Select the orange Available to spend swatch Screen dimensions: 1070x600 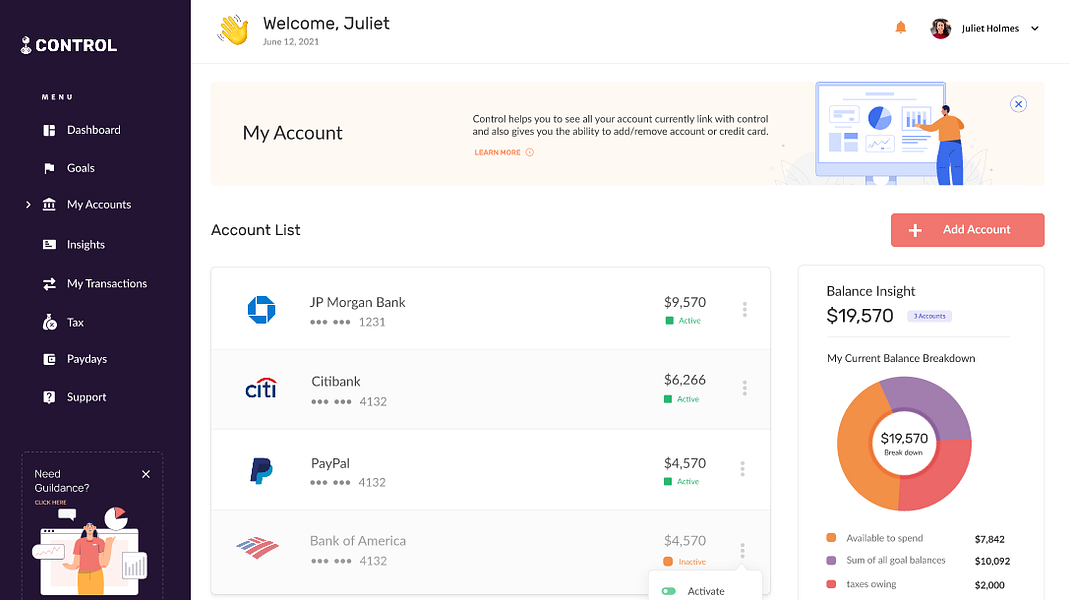pyautogui.click(x=831, y=537)
